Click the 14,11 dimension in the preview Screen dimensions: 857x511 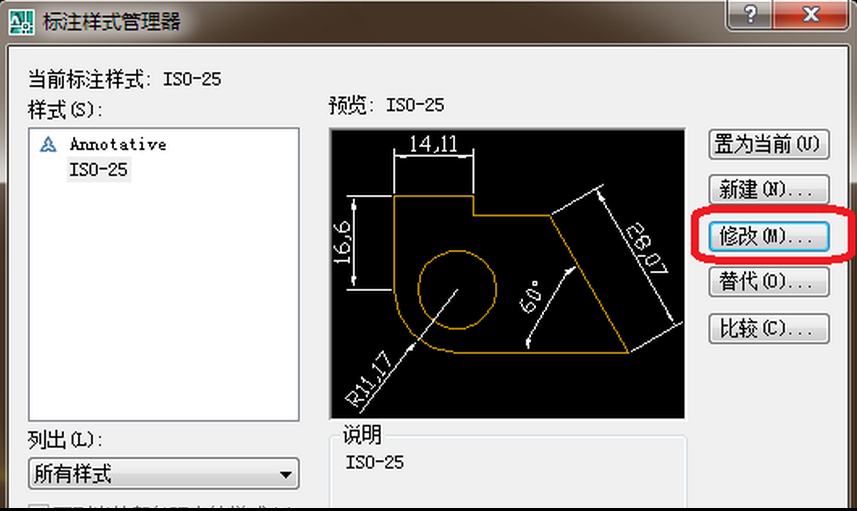point(432,144)
